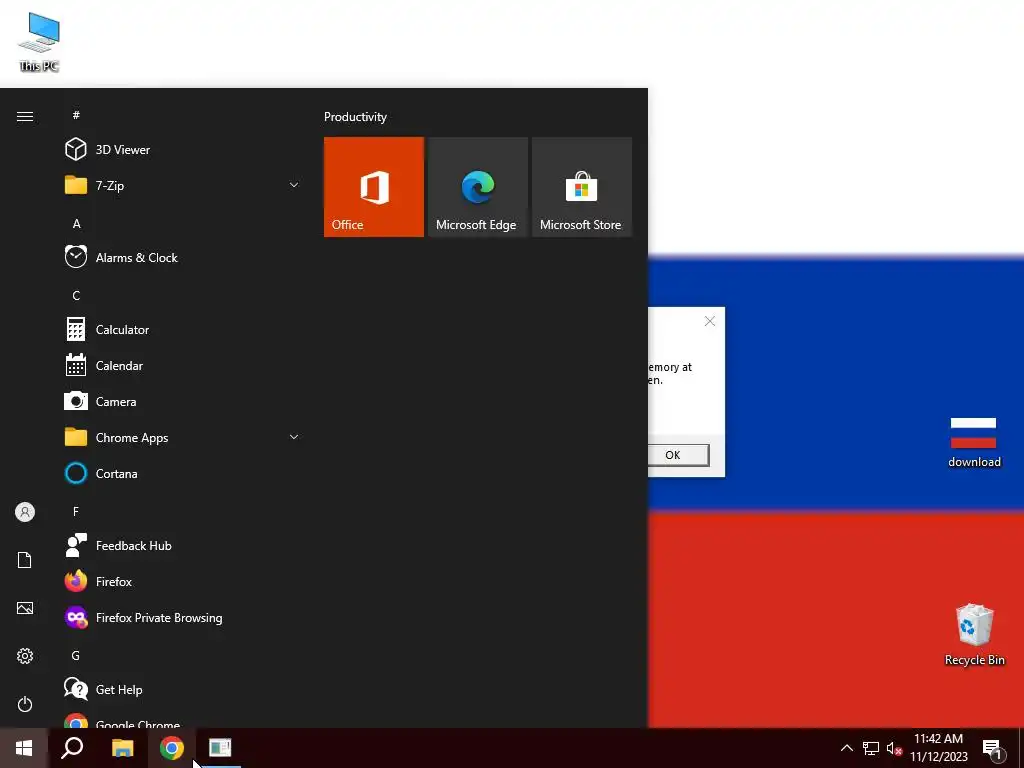Open the Microsoft Store tile
This screenshot has width=1024, height=768.
pos(581,187)
